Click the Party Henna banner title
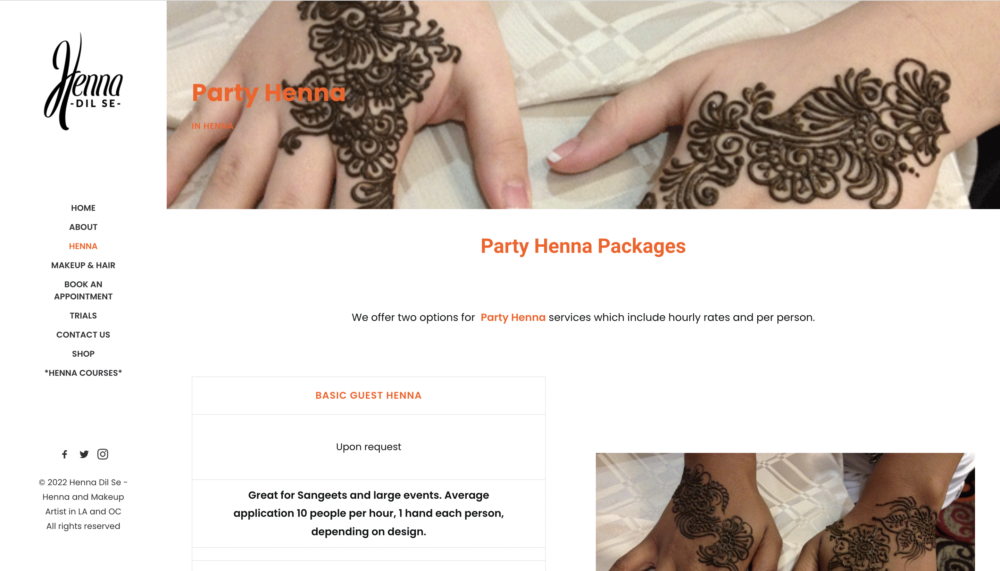The height and width of the screenshot is (571, 1000). [x=268, y=93]
